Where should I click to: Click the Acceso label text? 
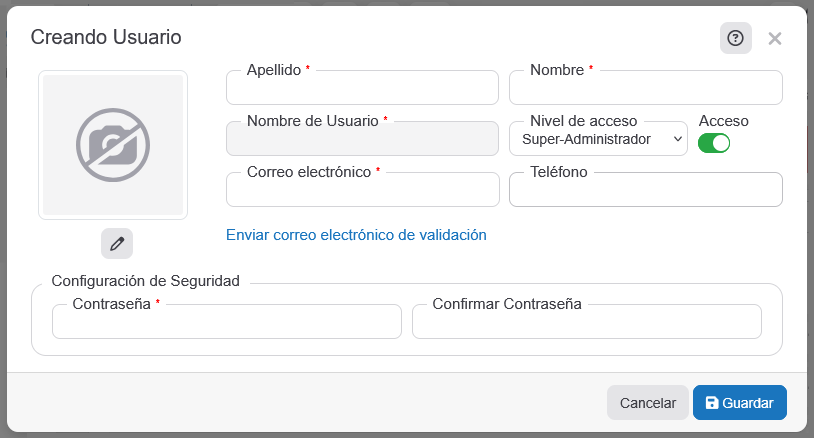pyautogui.click(x=723, y=121)
